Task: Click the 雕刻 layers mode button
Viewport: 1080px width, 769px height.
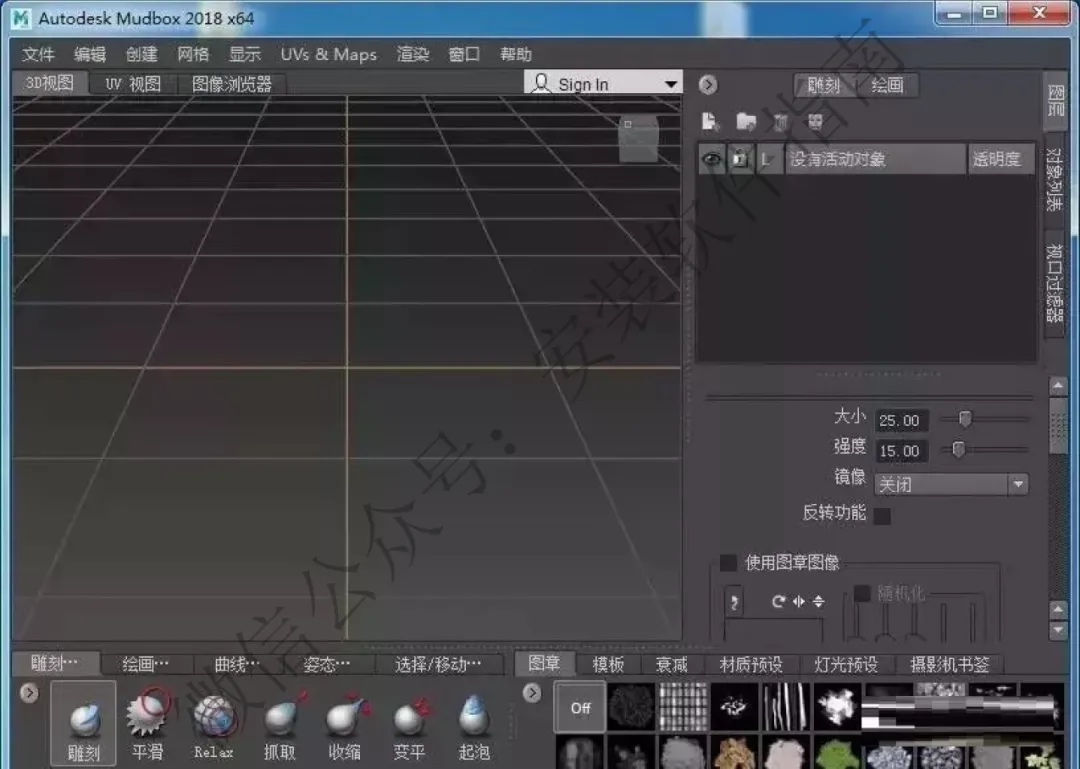Action: point(824,85)
